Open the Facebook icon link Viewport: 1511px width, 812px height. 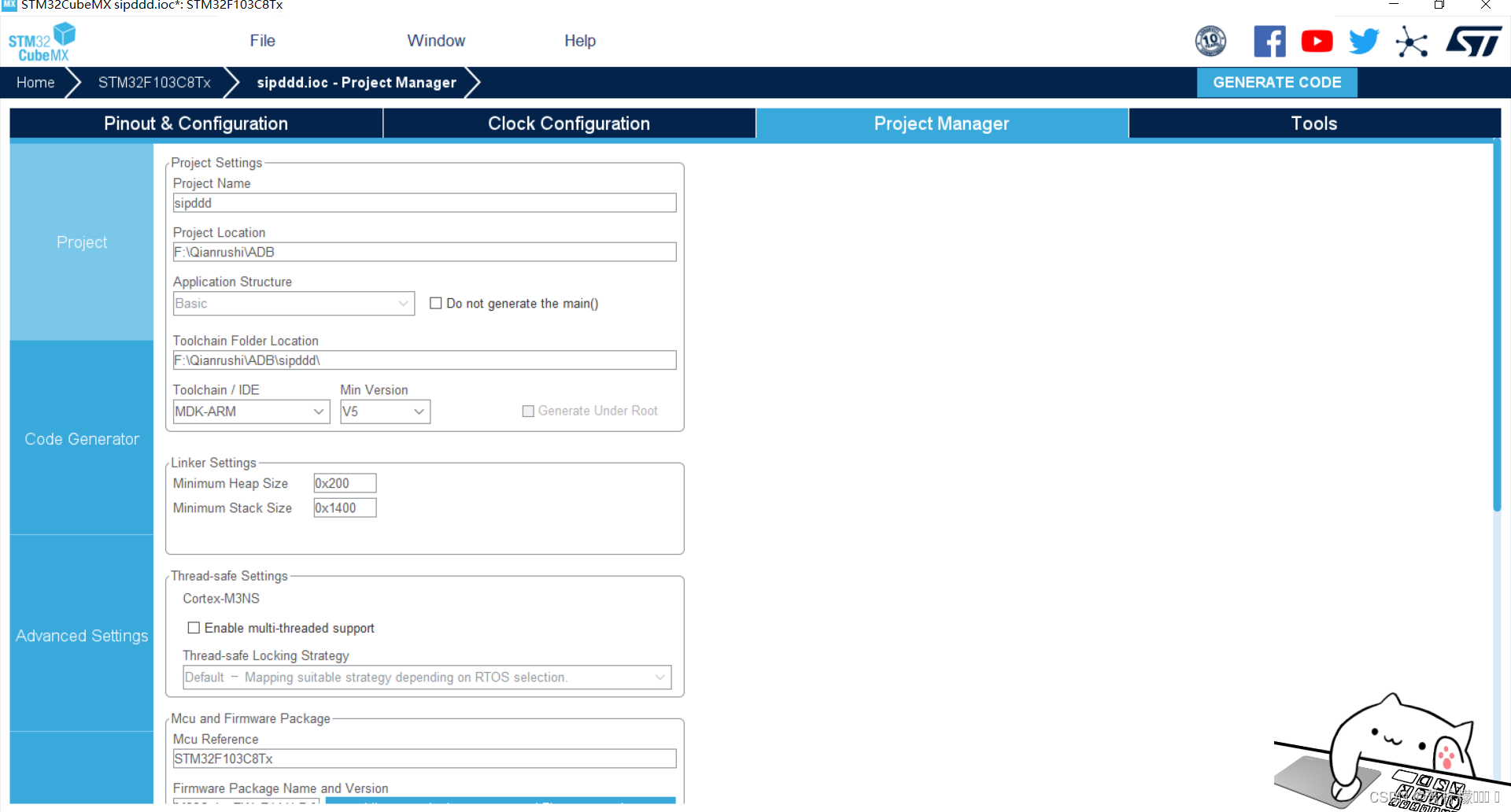point(1269,41)
